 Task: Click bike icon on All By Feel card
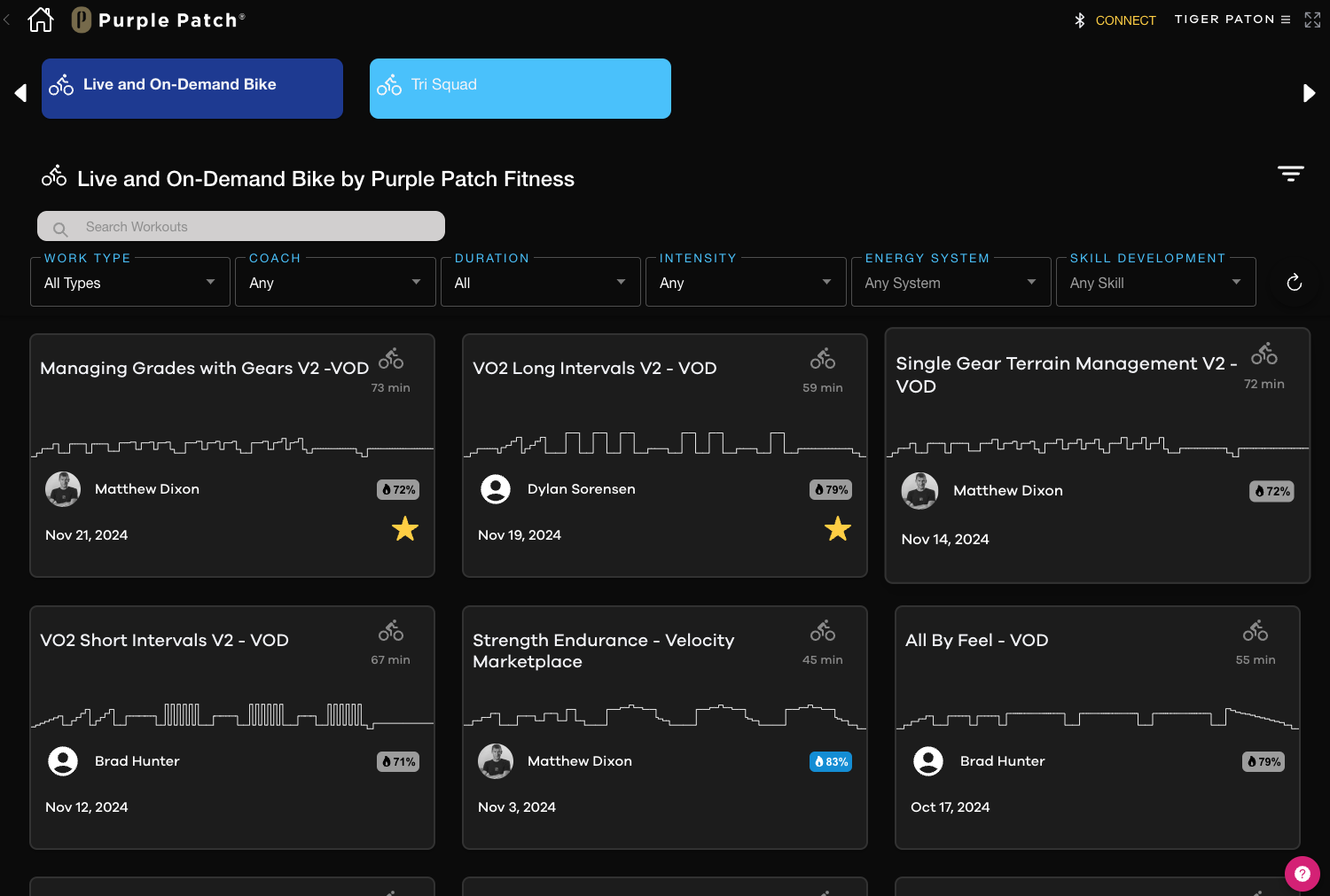[x=1256, y=631]
